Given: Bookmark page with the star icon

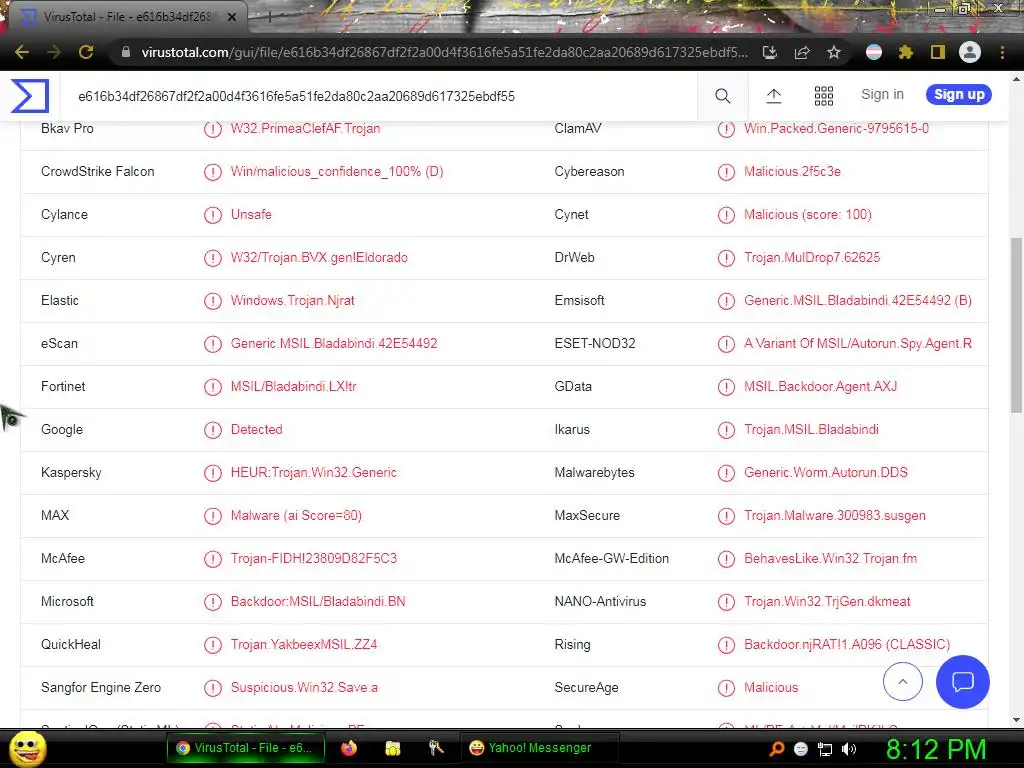Looking at the screenshot, I should click(834, 52).
